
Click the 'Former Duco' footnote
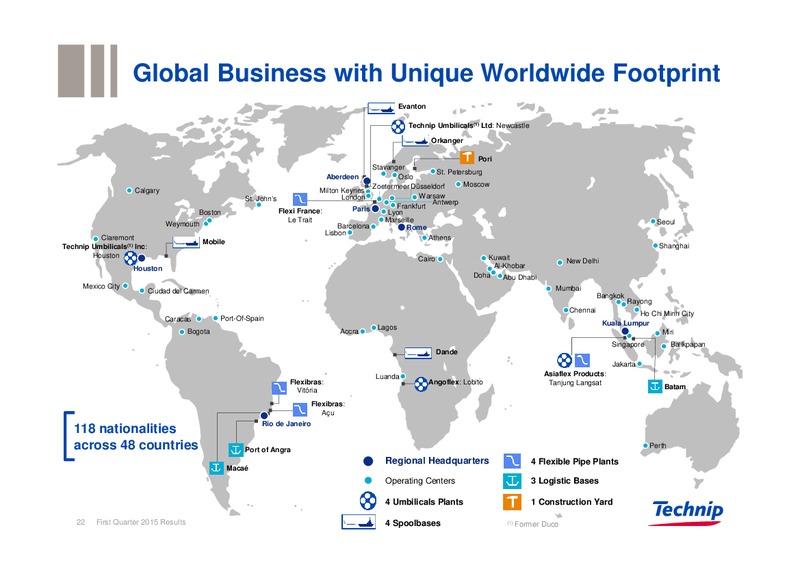[x=536, y=524]
